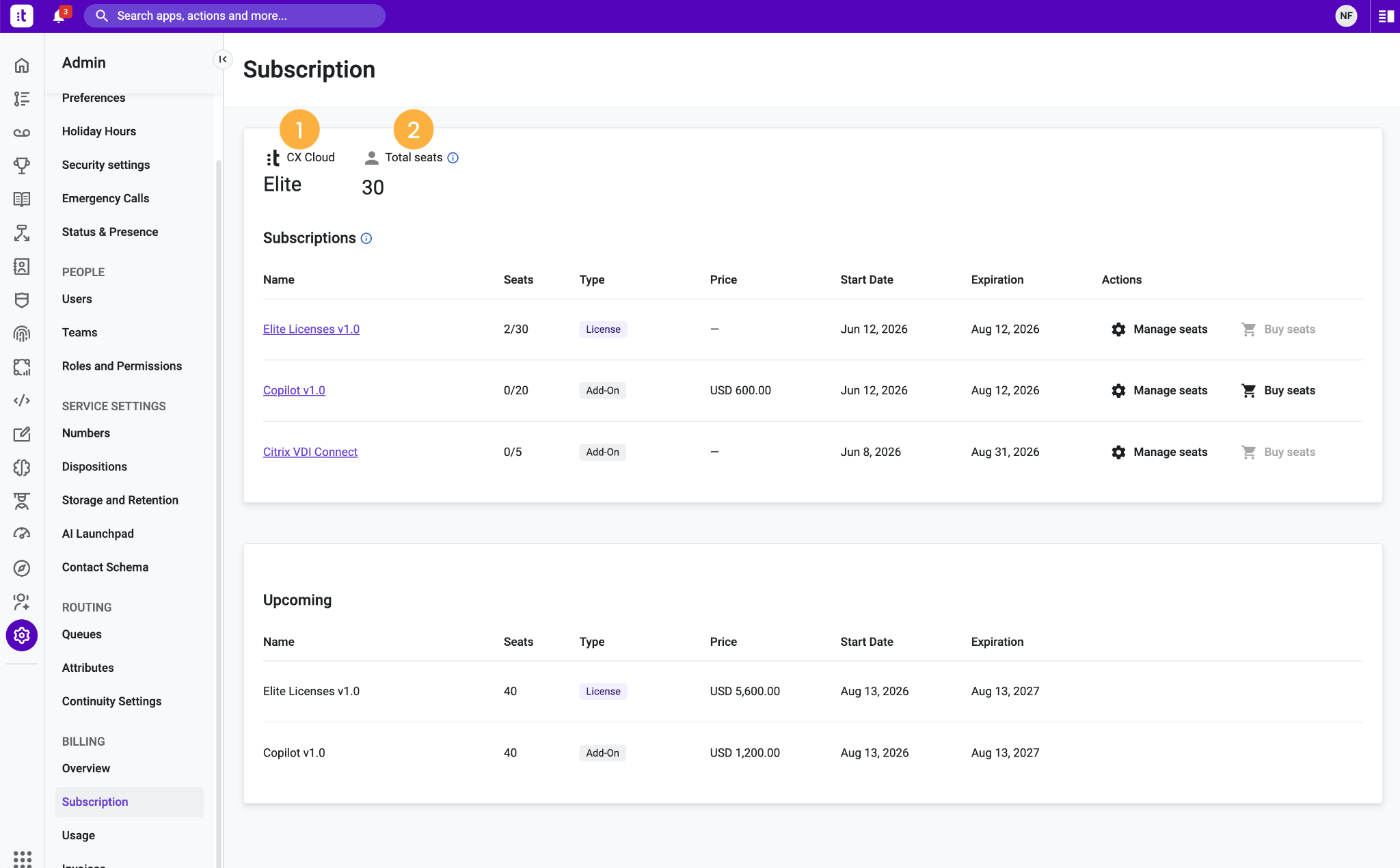This screenshot has height=868, width=1400.
Task: Open the Citrix VDI Connect link
Action: (310, 452)
